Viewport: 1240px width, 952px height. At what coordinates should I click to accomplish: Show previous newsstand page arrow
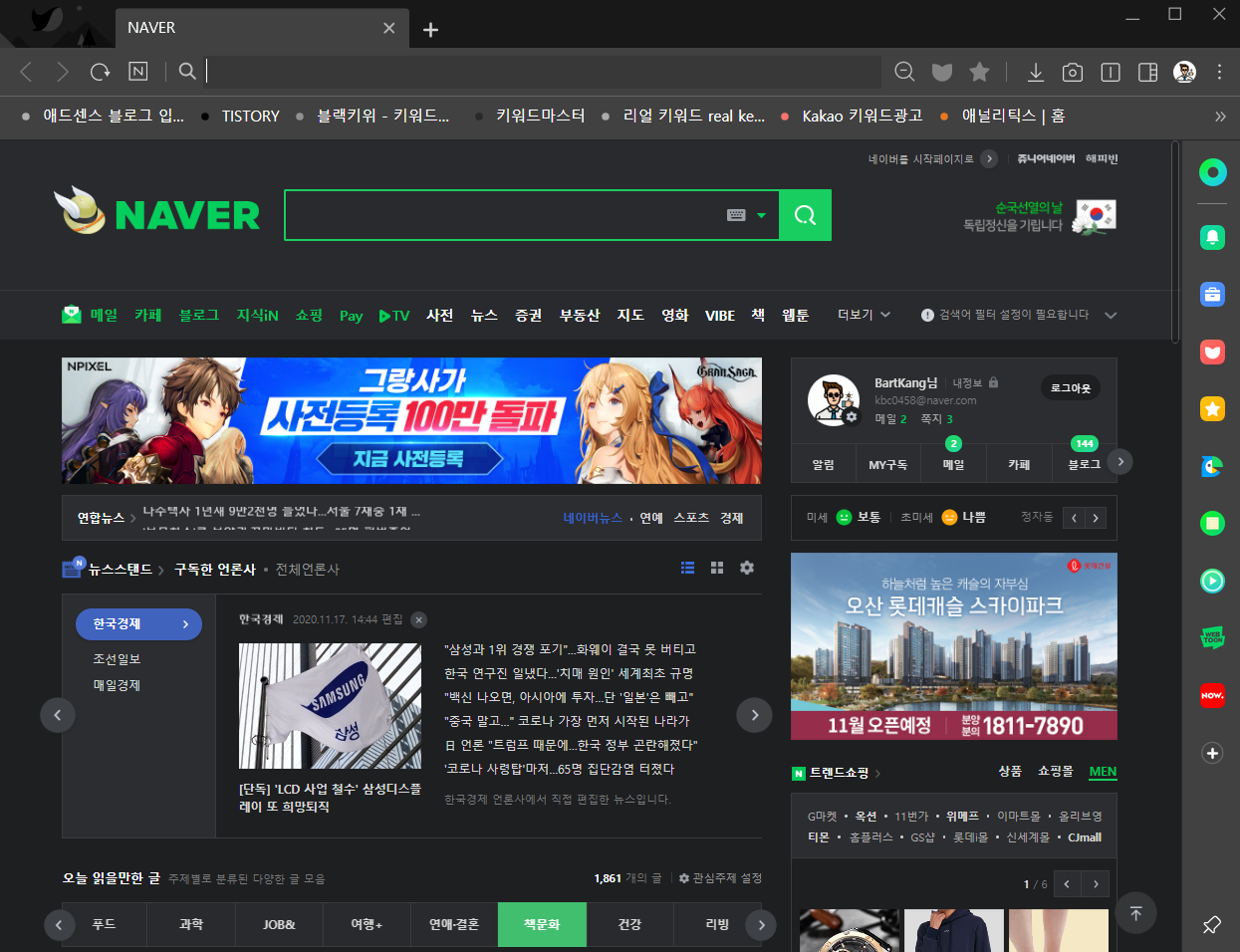tap(58, 715)
